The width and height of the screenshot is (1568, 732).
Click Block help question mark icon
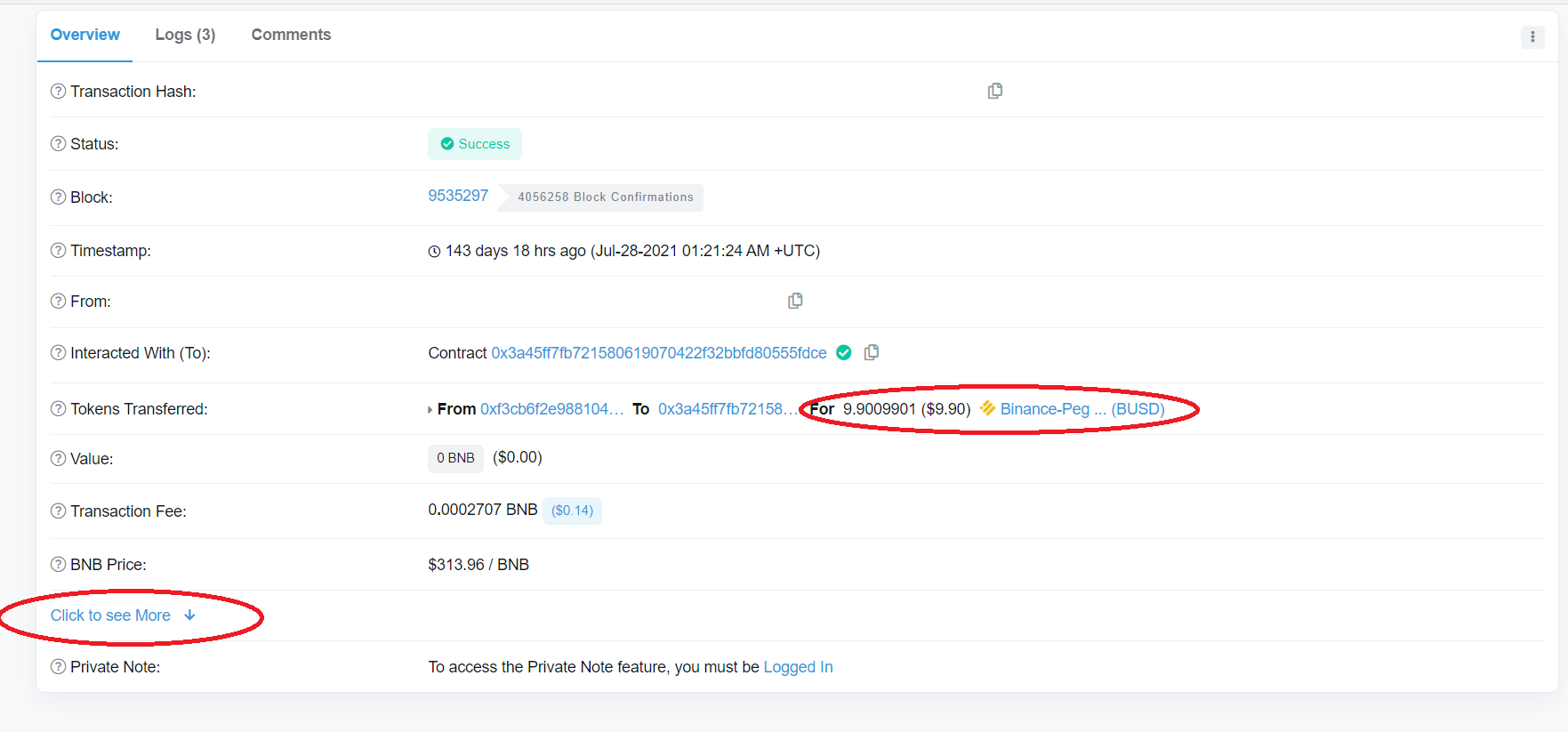(58, 197)
